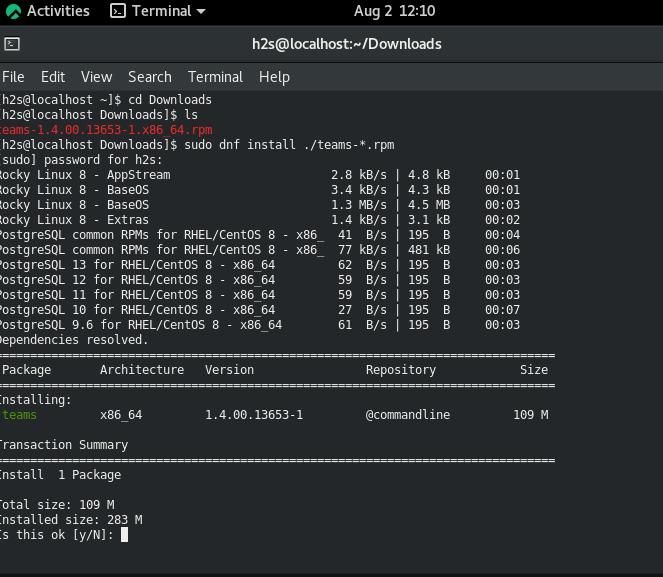Screen dimensions: 663x577
Task: Click the red teams rpm filename in the ls output
Action: click(x=105, y=130)
